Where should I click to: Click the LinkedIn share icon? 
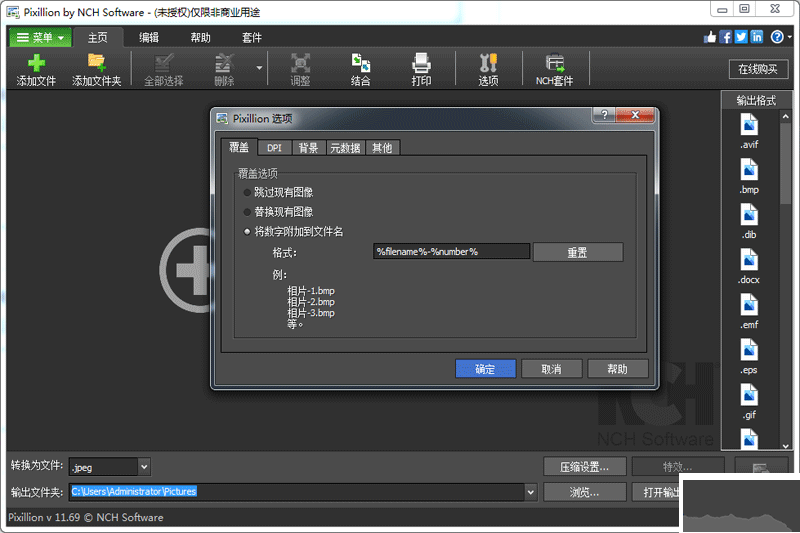tap(757, 37)
